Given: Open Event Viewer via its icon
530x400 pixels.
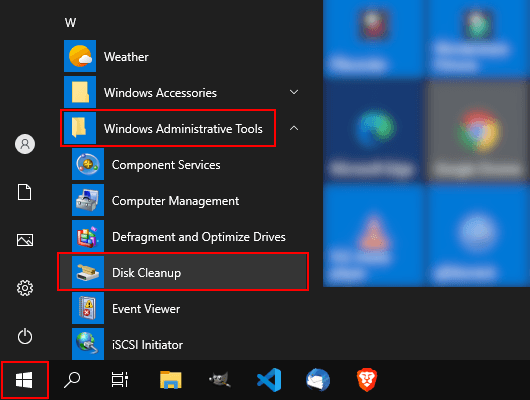Looking at the screenshot, I should (88, 308).
